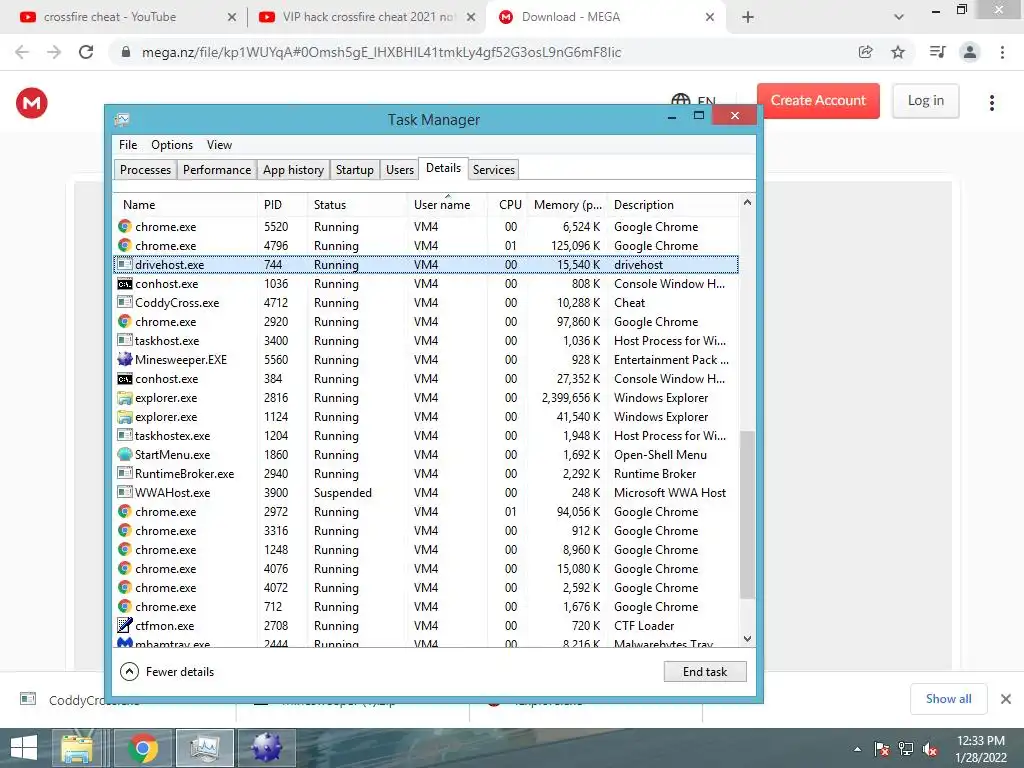Switch to the Users tab
1024x768 pixels.
tap(400, 170)
